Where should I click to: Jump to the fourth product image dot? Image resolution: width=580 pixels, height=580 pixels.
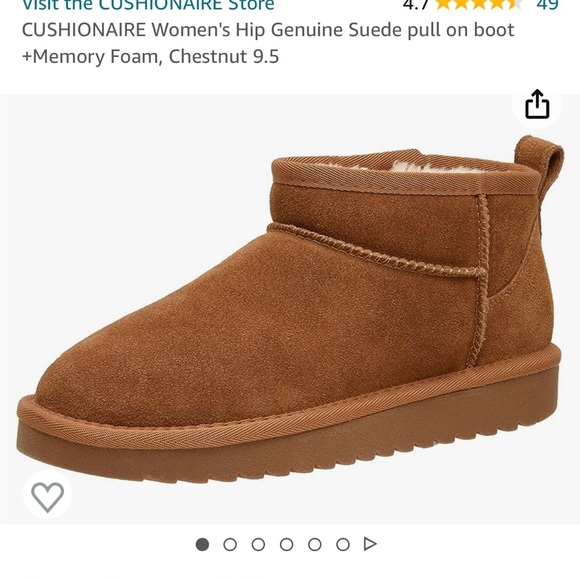point(287,544)
